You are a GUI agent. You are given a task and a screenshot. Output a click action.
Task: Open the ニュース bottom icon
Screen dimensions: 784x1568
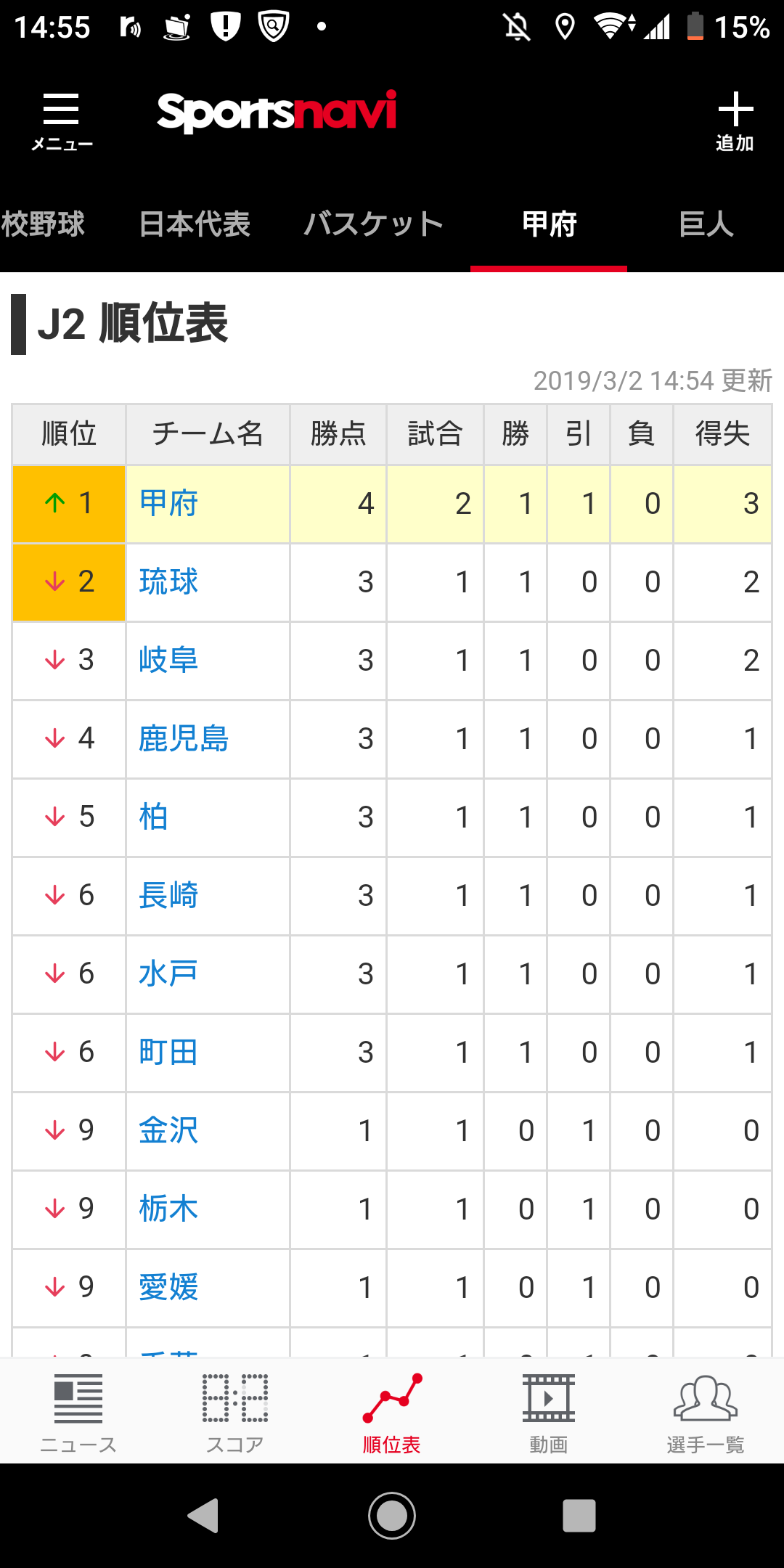click(x=78, y=1413)
